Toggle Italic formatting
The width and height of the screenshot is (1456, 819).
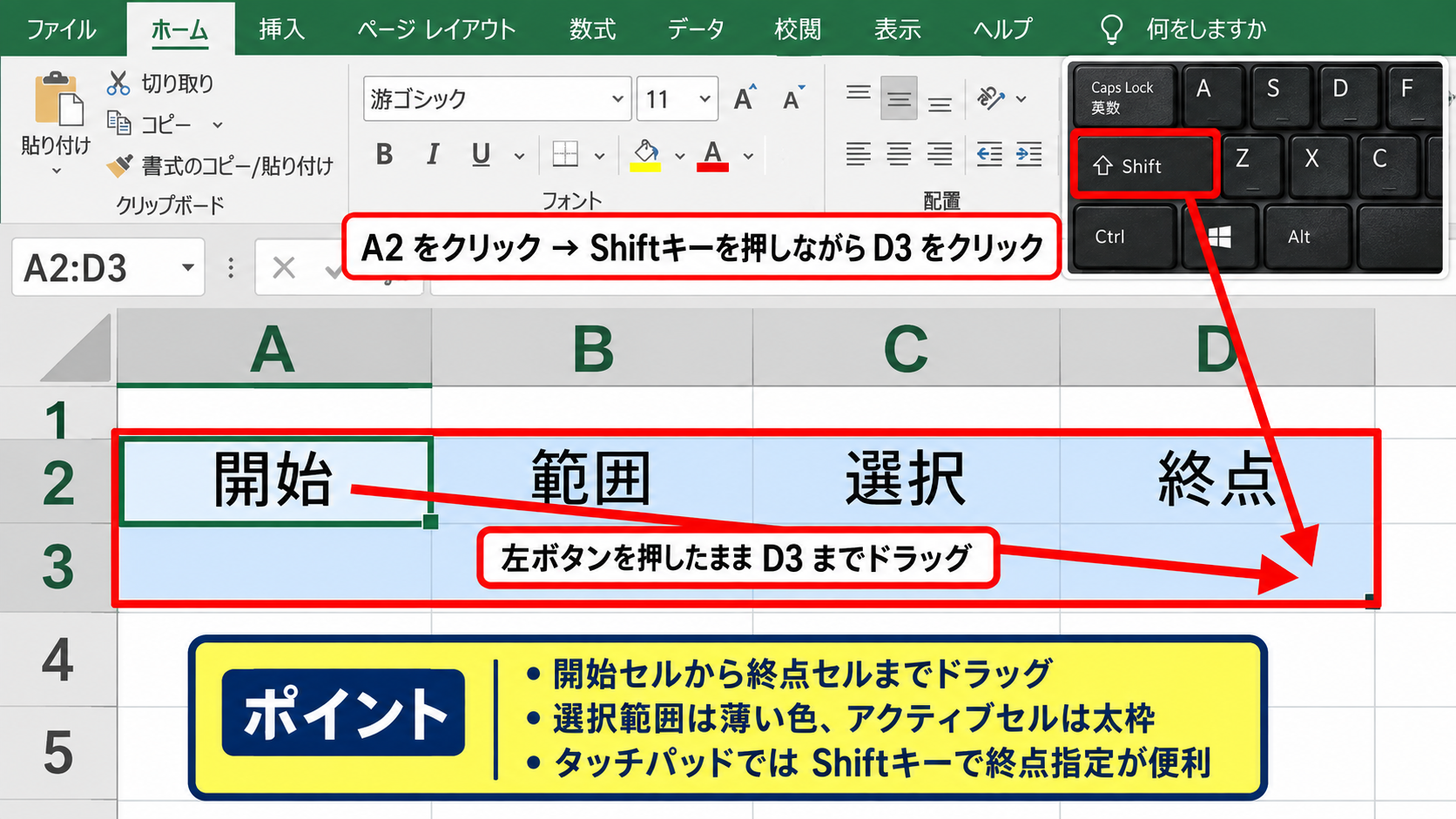point(432,155)
